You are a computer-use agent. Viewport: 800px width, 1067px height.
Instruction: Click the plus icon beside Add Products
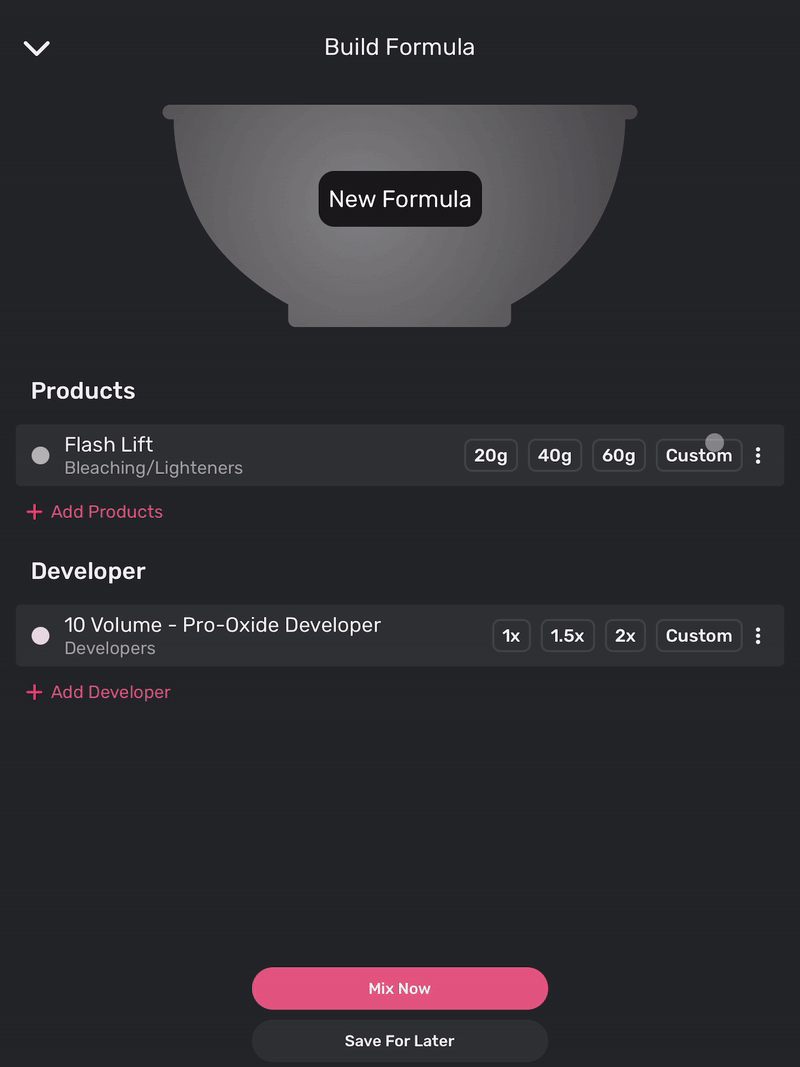(x=34, y=512)
